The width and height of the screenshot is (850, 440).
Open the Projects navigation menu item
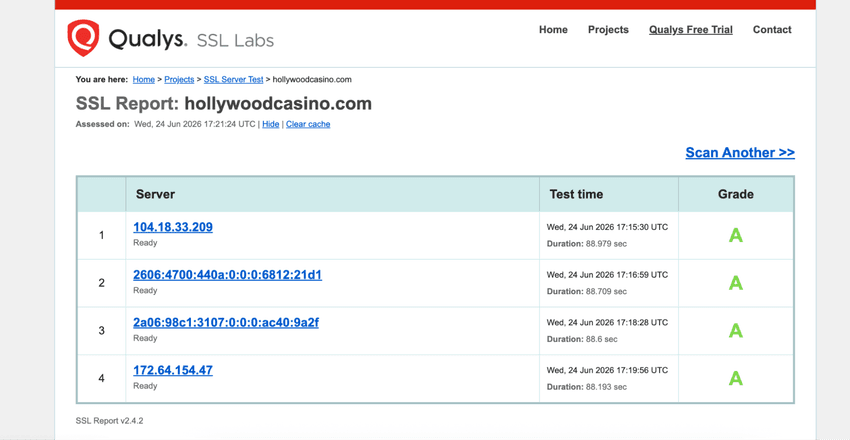point(608,30)
